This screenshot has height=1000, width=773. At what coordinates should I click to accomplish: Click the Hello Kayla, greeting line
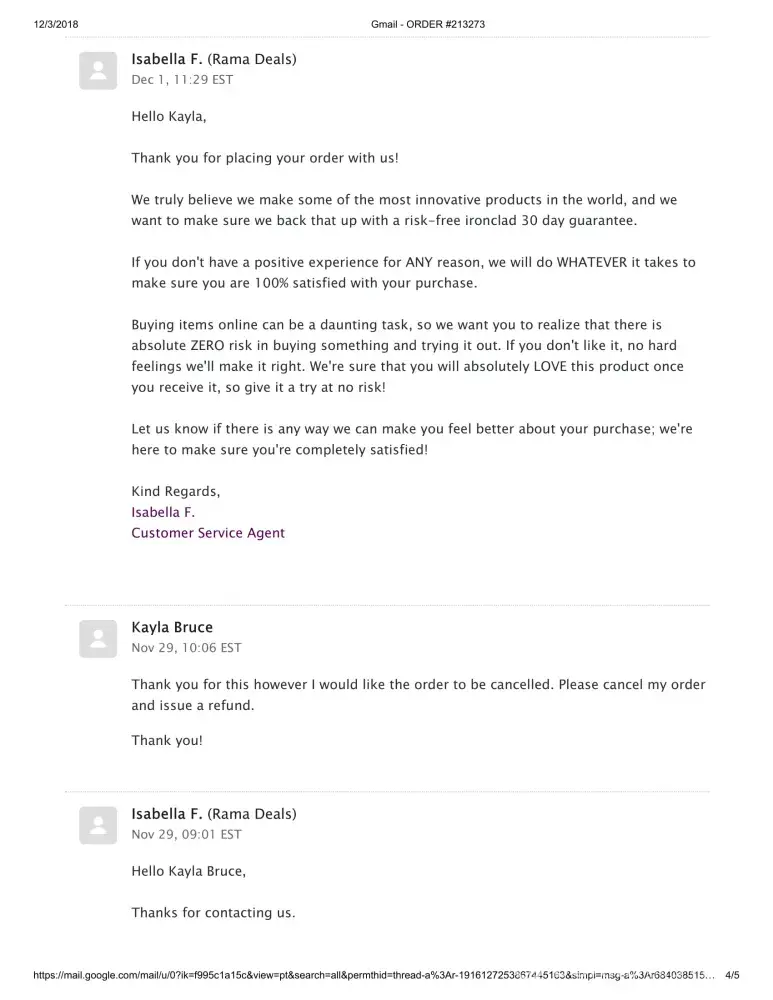[169, 116]
